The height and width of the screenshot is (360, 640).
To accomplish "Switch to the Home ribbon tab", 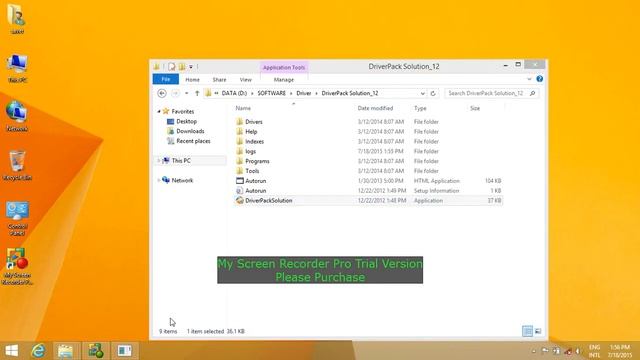I will (x=192, y=80).
